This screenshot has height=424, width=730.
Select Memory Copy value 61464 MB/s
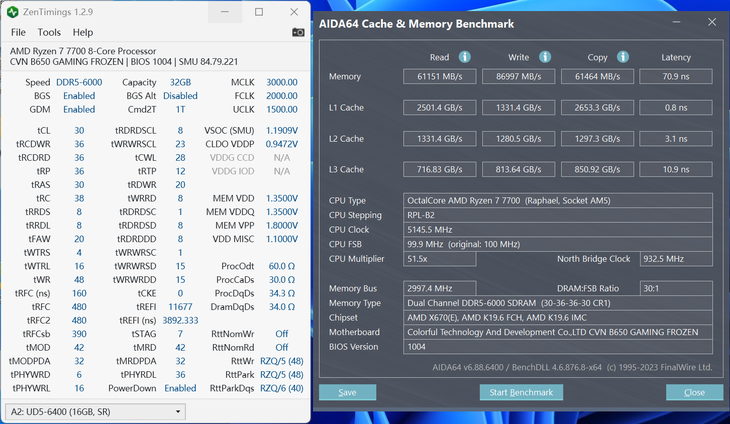click(x=597, y=76)
